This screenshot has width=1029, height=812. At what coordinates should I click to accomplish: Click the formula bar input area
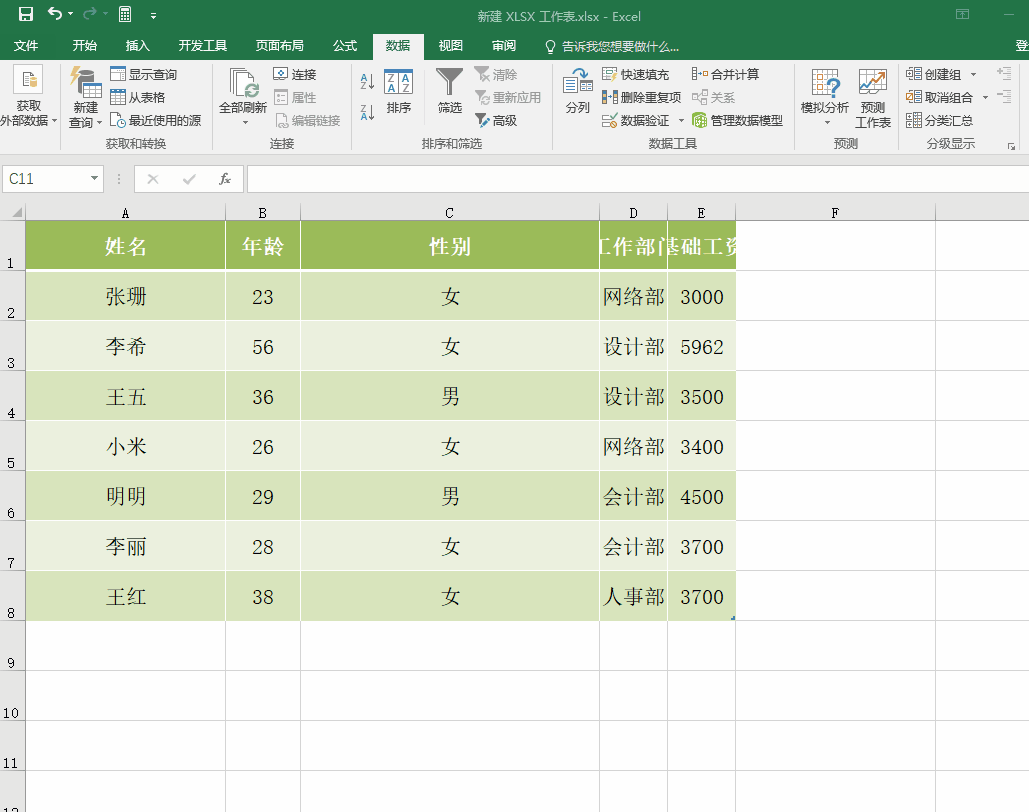click(x=638, y=179)
